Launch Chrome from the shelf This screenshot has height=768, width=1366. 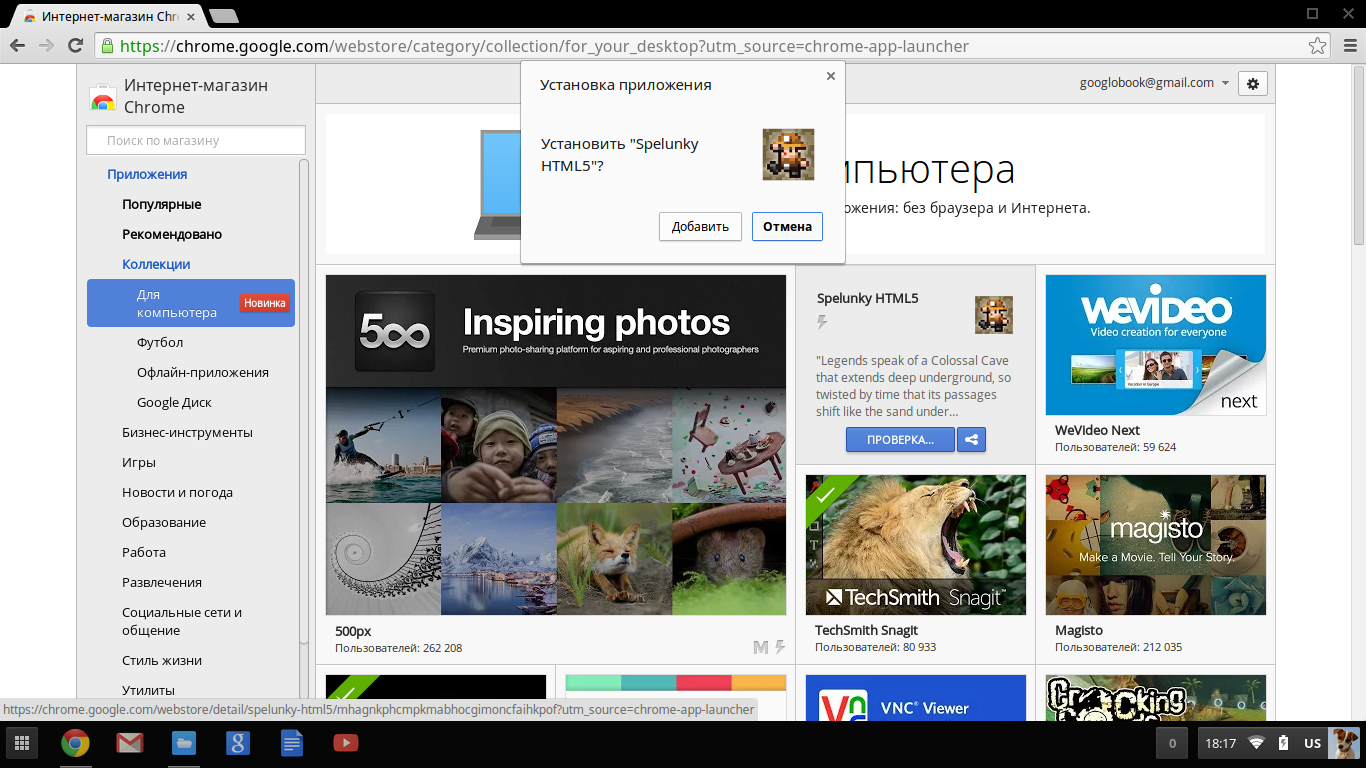coord(75,743)
